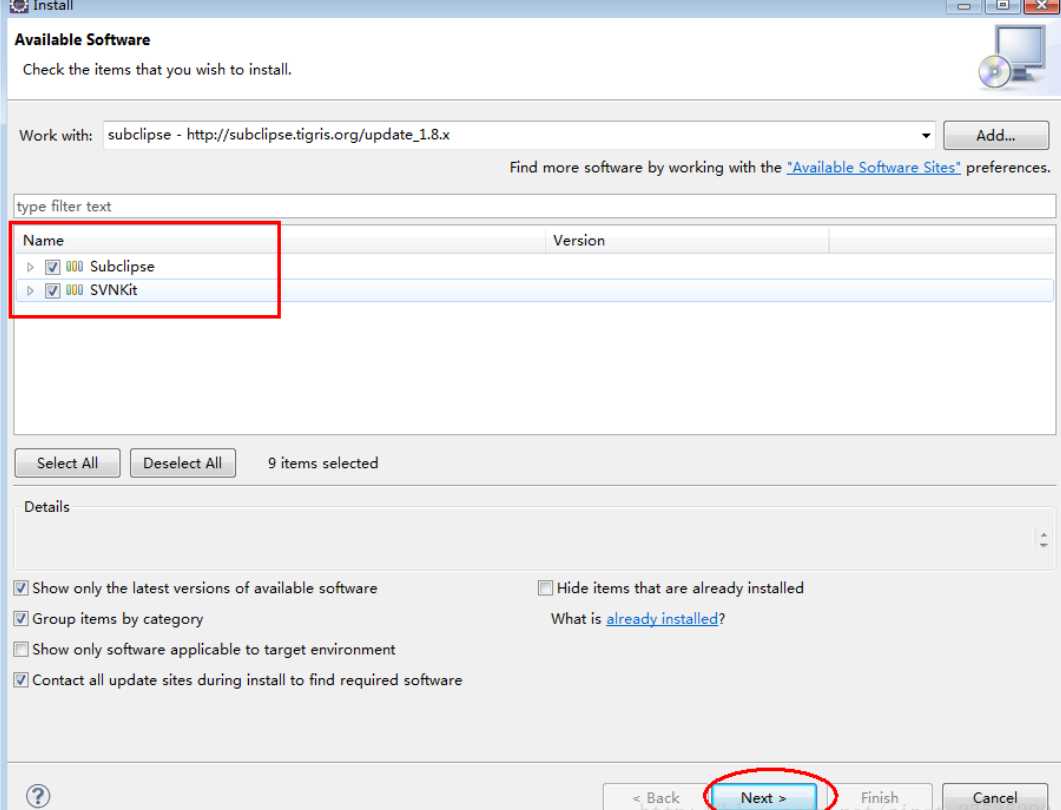
Task: Click the Name column header
Action: (279, 240)
